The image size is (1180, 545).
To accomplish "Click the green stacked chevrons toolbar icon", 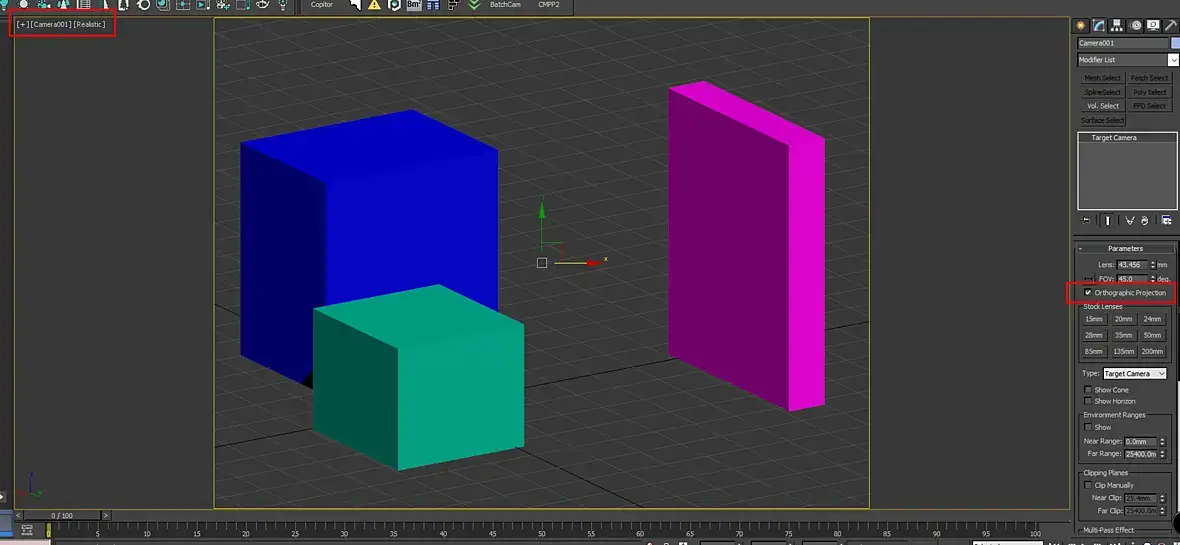I will [x=473, y=5].
